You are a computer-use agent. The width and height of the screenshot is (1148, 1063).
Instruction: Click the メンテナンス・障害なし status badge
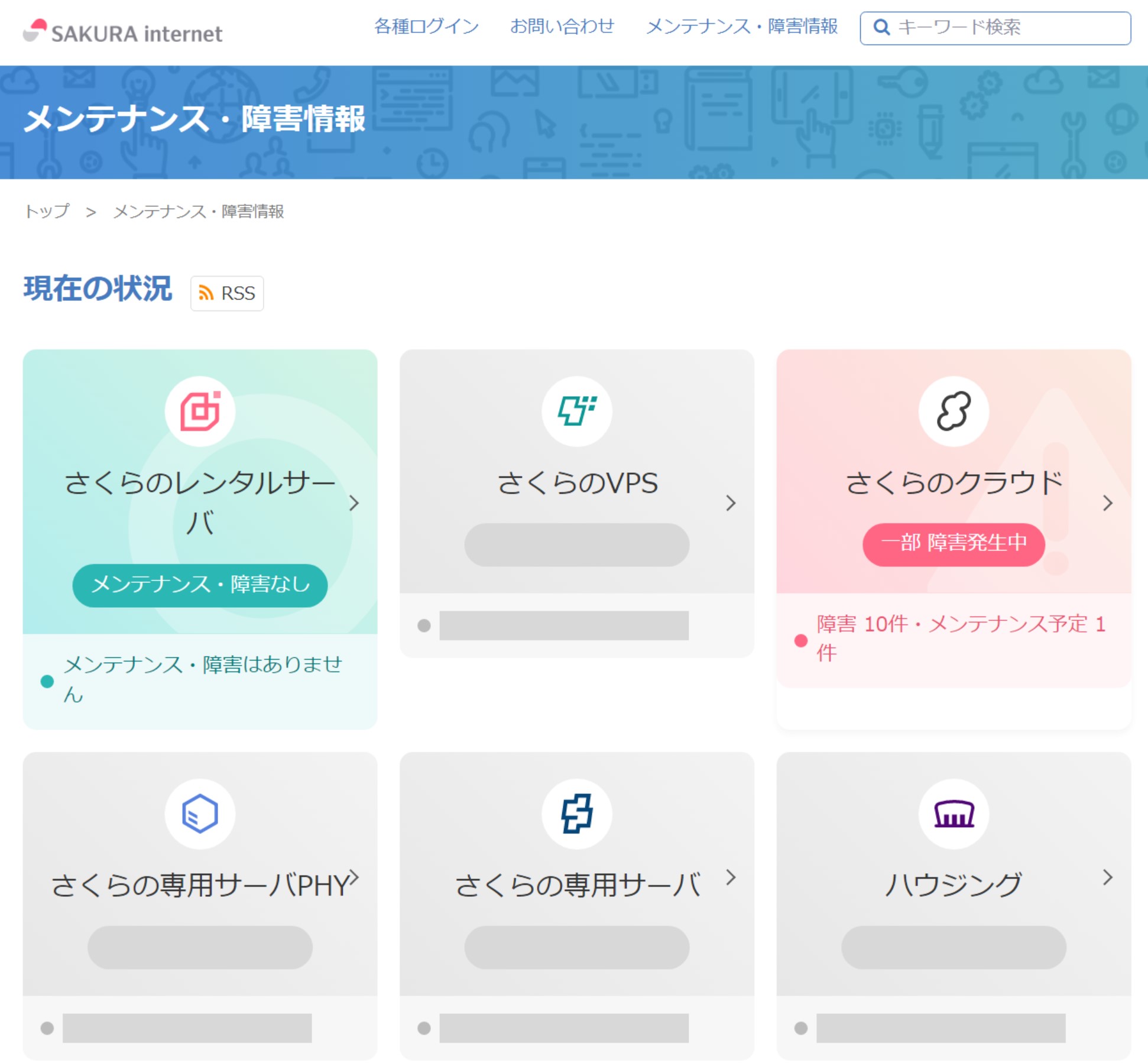200,585
